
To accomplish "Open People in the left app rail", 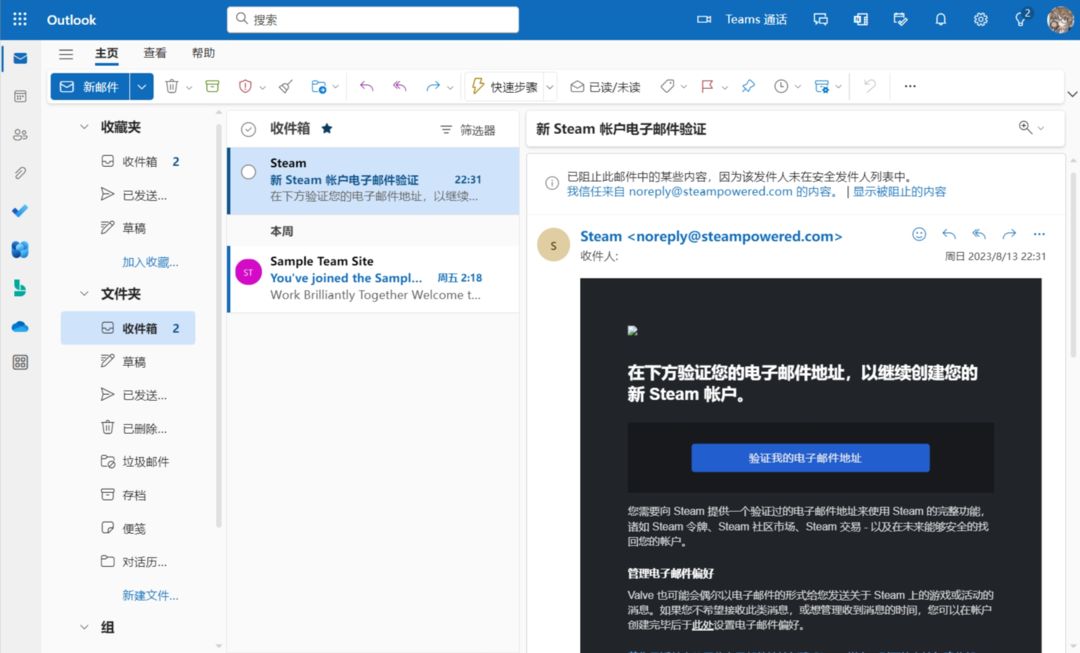I will click(x=20, y=134).
